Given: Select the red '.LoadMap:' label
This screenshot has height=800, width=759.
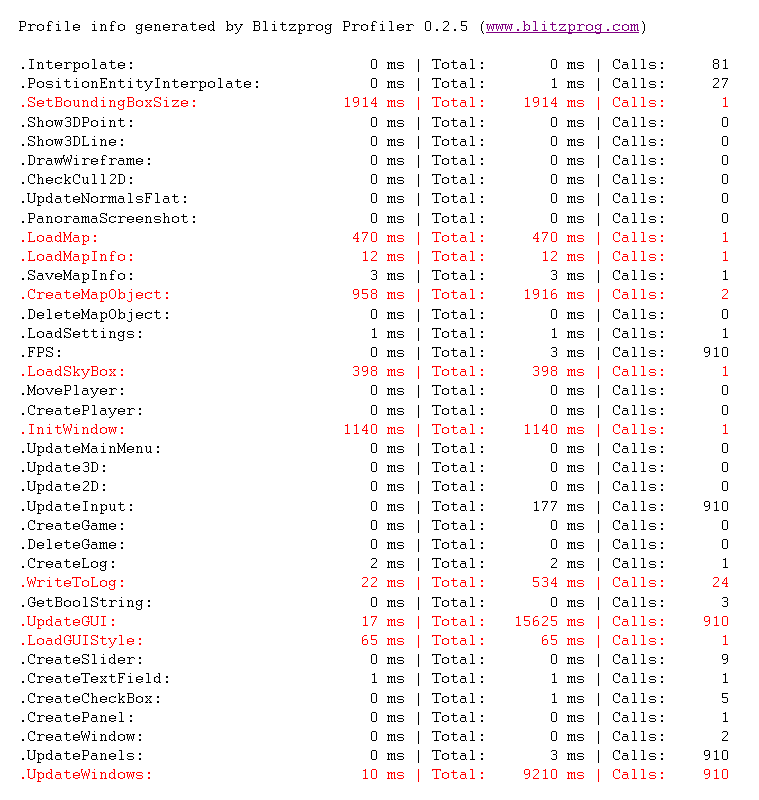Looking at the screenshot, I should pyautogui.click(x=59, y=237).
